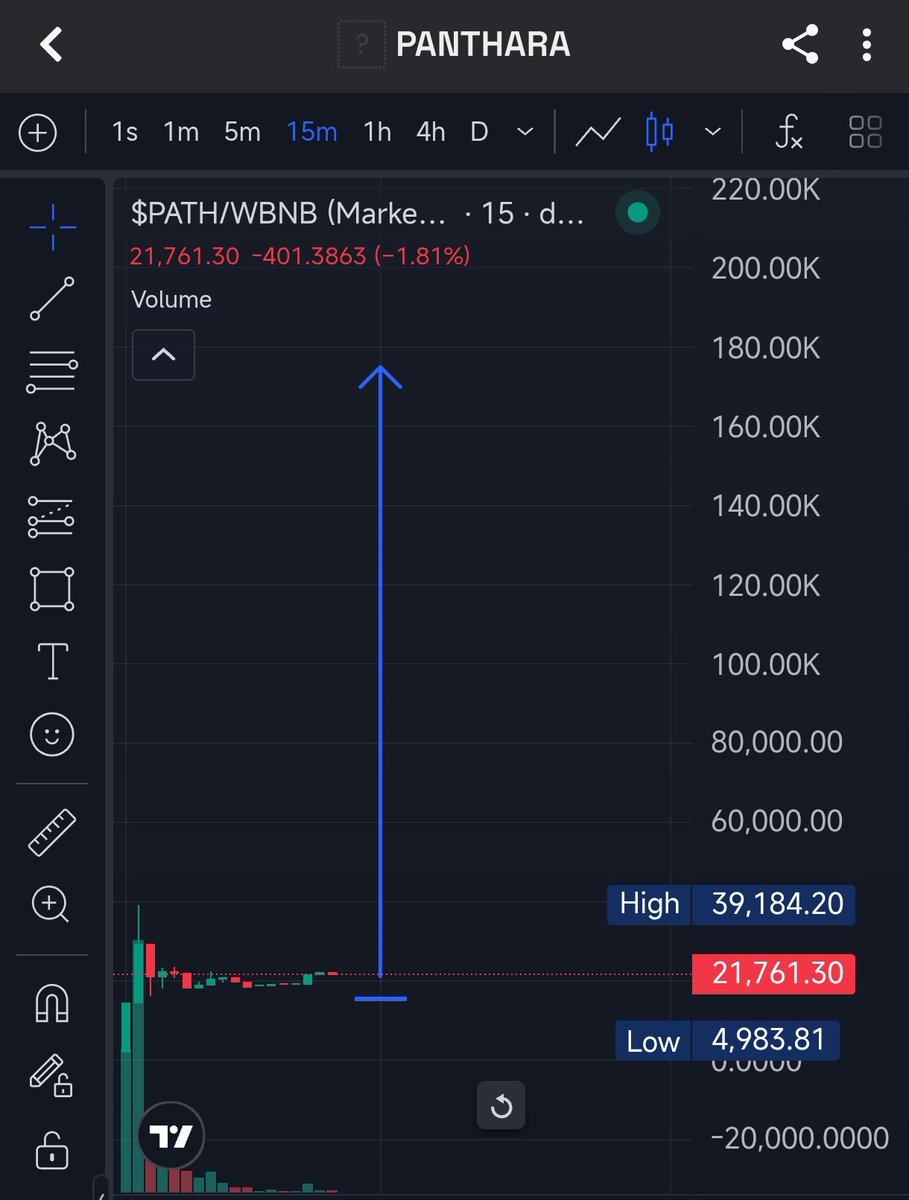Click the $PATH/WBNB symbol title
Screen dimensions: 909x1200
pos(288,213)
